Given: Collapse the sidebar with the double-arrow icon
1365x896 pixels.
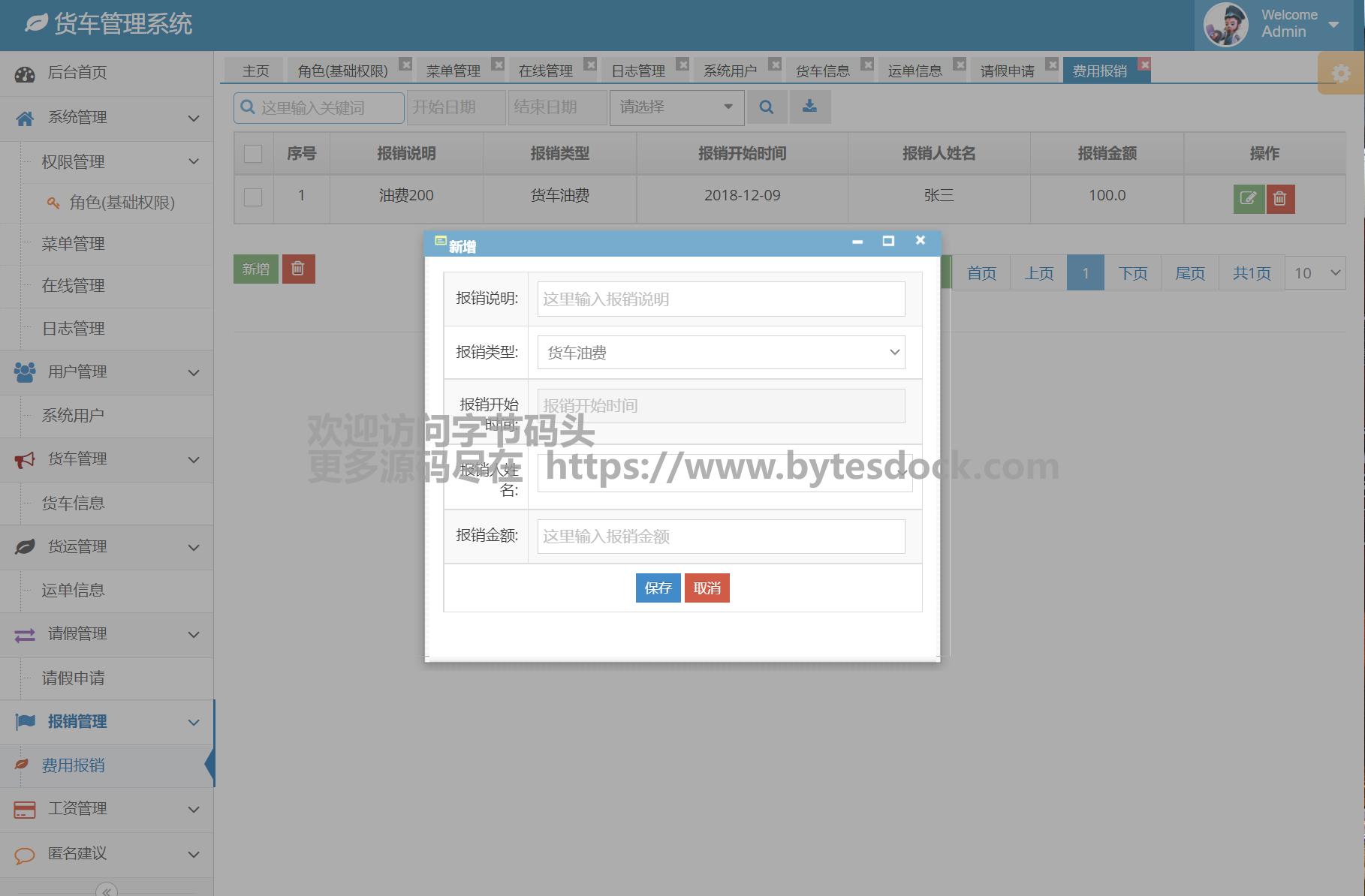Looking at the screenshot, I should click(107, 890).
